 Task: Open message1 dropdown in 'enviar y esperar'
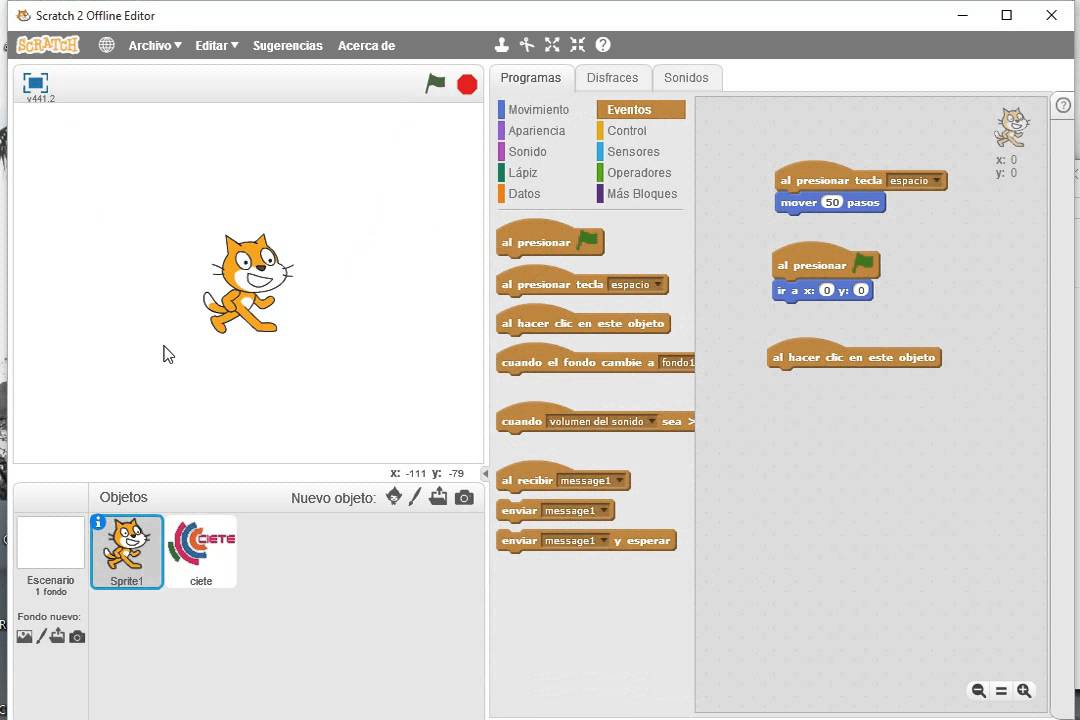(x=575, y=541)
